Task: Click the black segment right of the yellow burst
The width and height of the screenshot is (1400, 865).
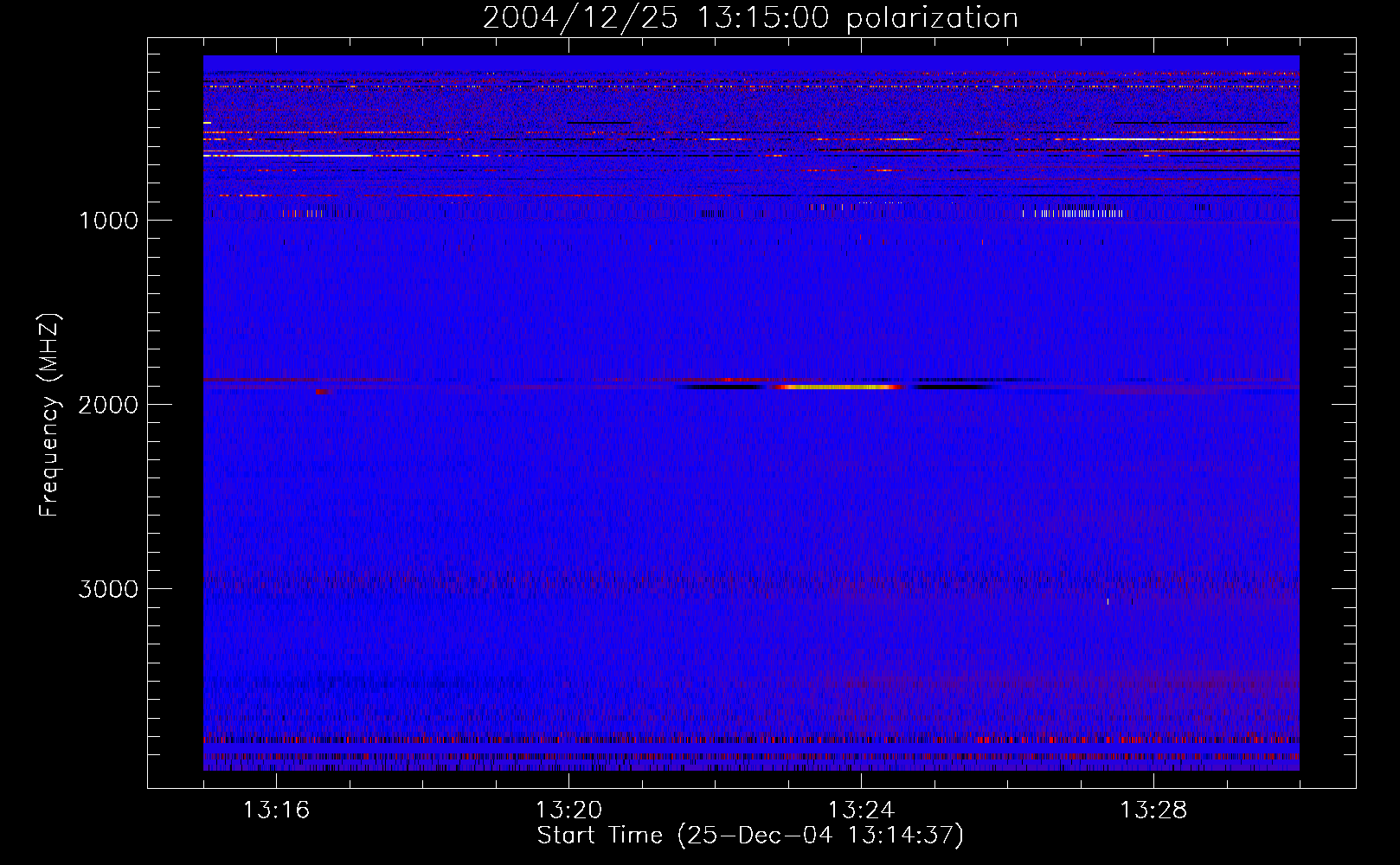Action: pyautogui.click(x=952, y=388)
